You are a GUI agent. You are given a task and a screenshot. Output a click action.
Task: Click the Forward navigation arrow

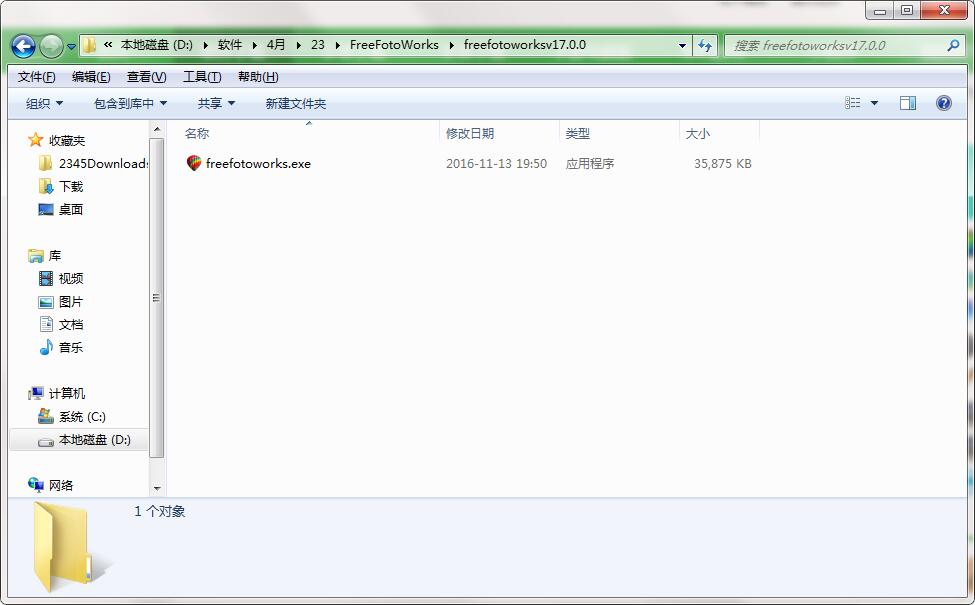point(51,45)
